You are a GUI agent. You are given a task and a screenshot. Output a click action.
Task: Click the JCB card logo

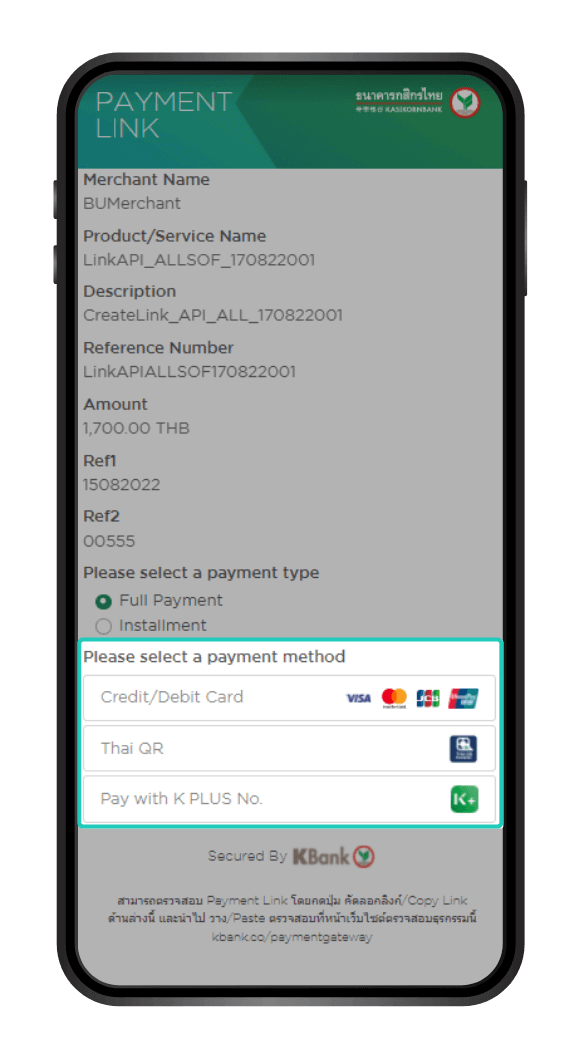tap(428, 698)
